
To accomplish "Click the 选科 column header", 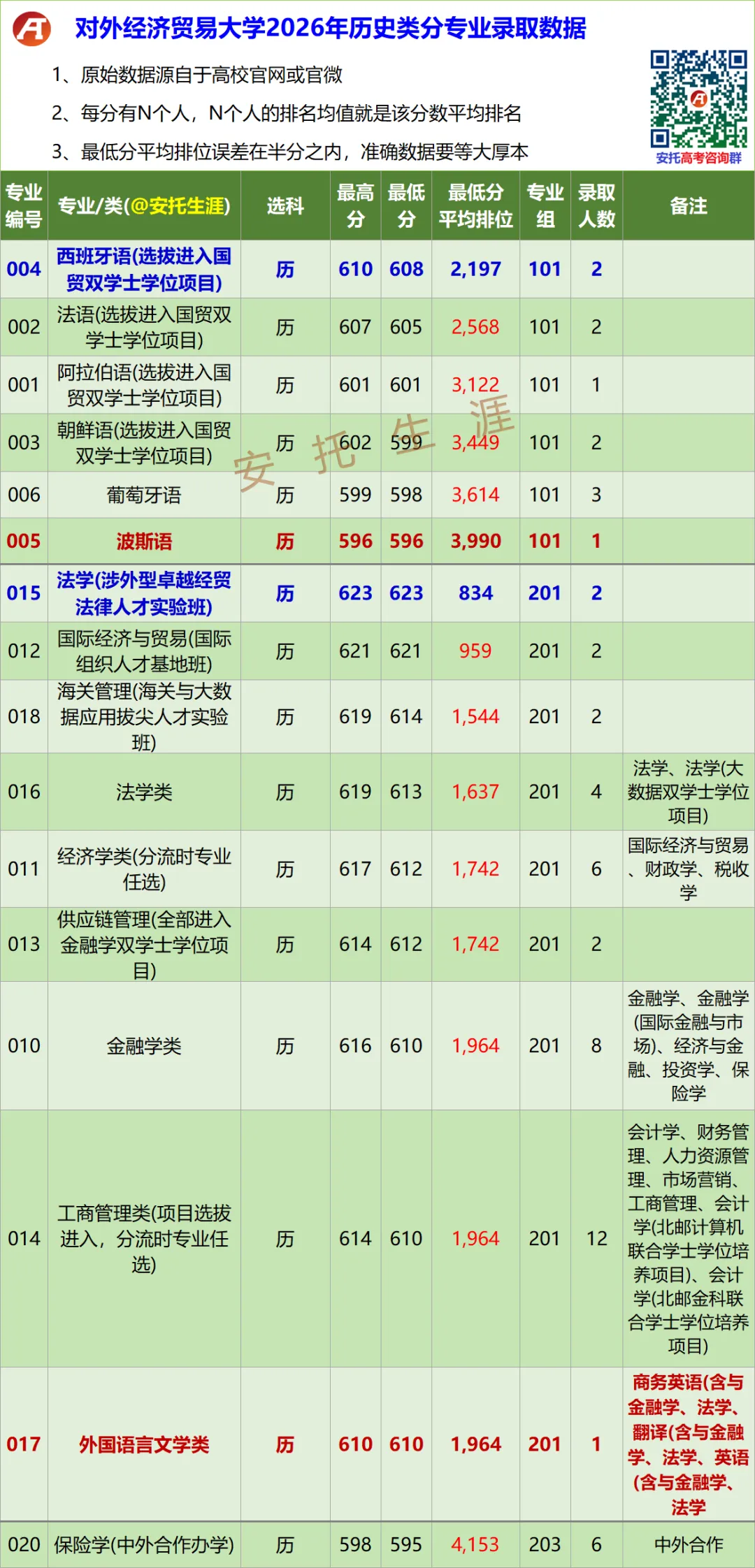I will pyautogui.click(x=285, y=205).
